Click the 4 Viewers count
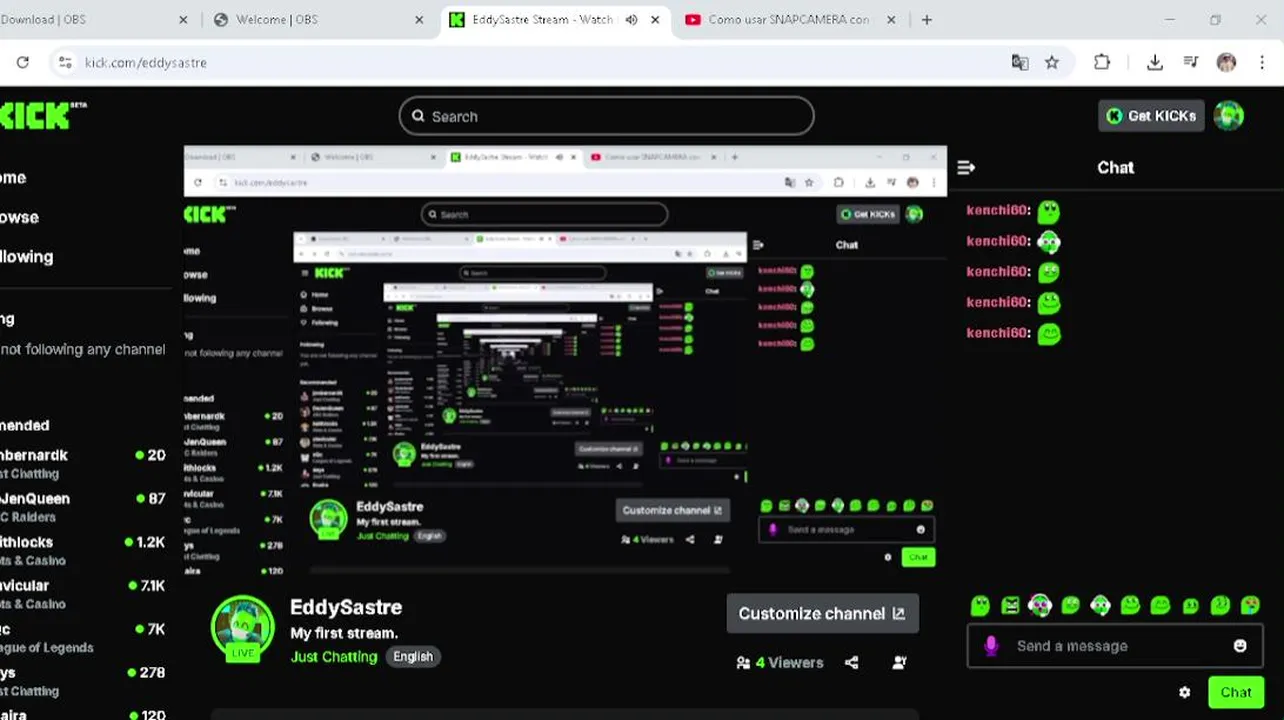The height and width of the screenshot is (720, 1284). point(780,662)
